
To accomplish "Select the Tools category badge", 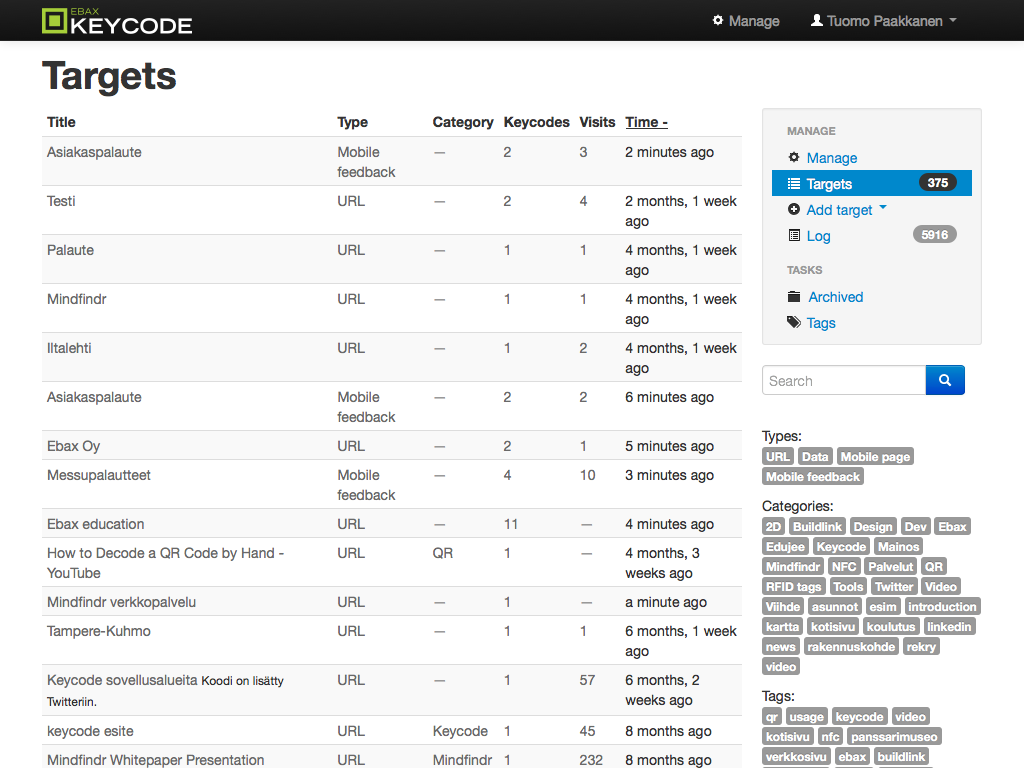I will (848, 586).
